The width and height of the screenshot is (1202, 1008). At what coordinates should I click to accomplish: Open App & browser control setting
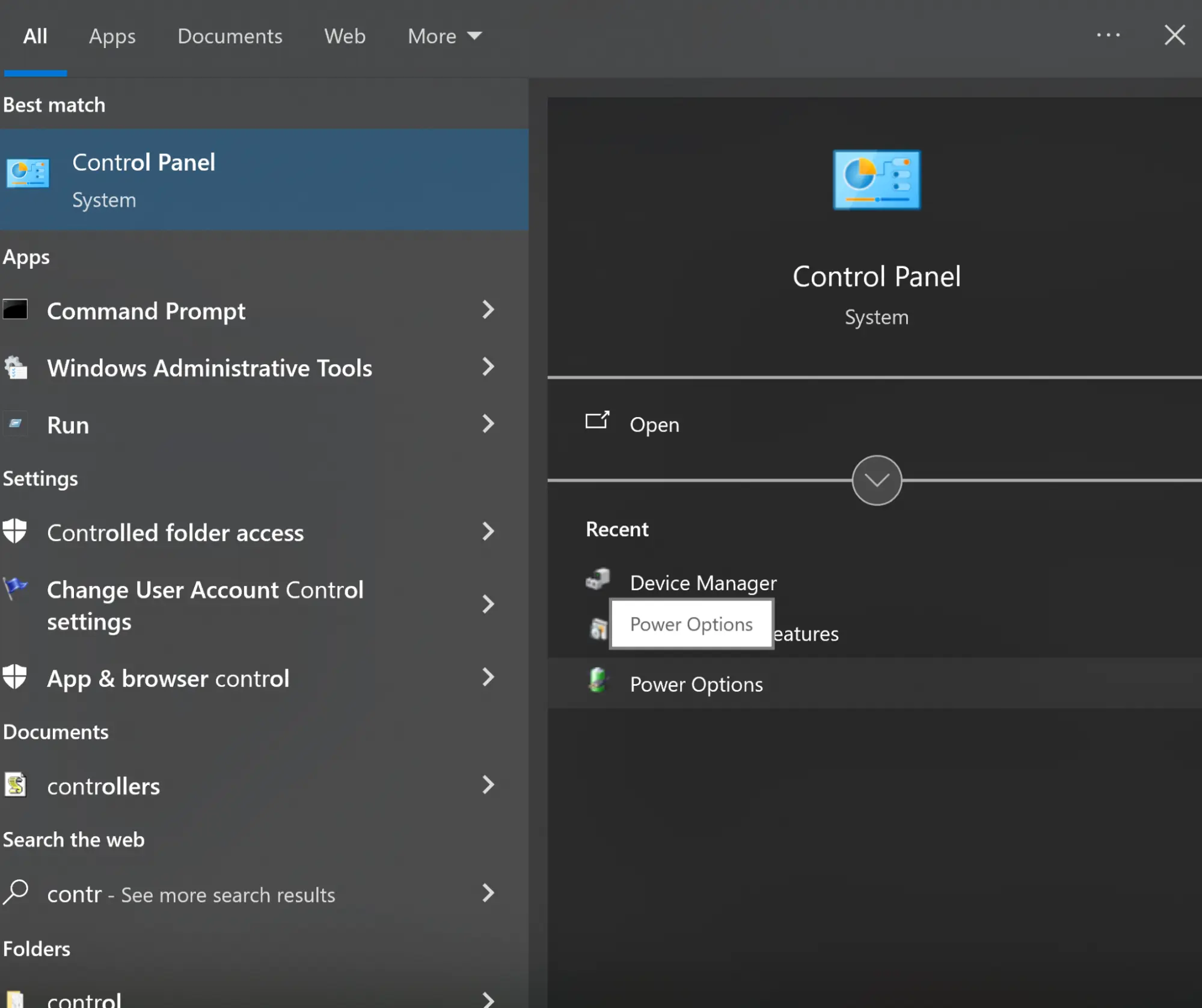point(264,678)
